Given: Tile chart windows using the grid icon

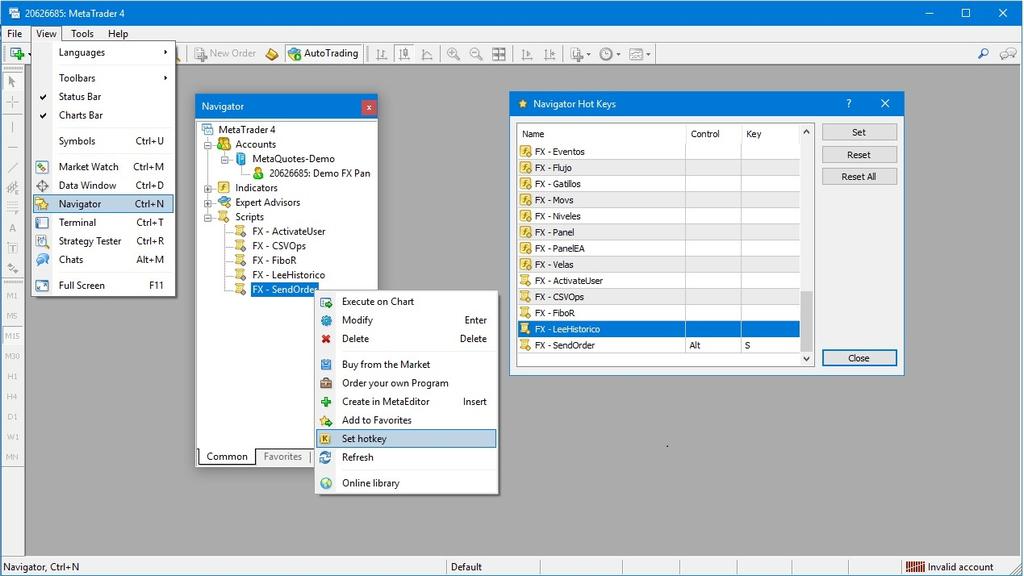Looking at the screenshot, I should (x=499, y=54).
